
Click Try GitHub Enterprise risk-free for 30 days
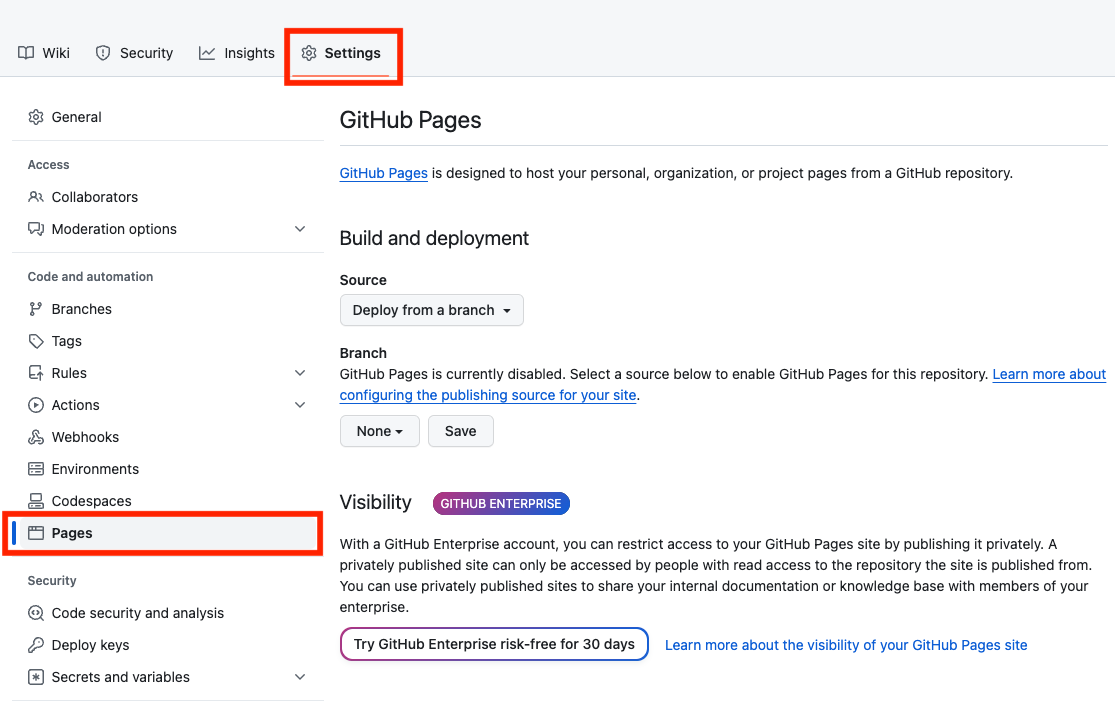pos(494,644)
